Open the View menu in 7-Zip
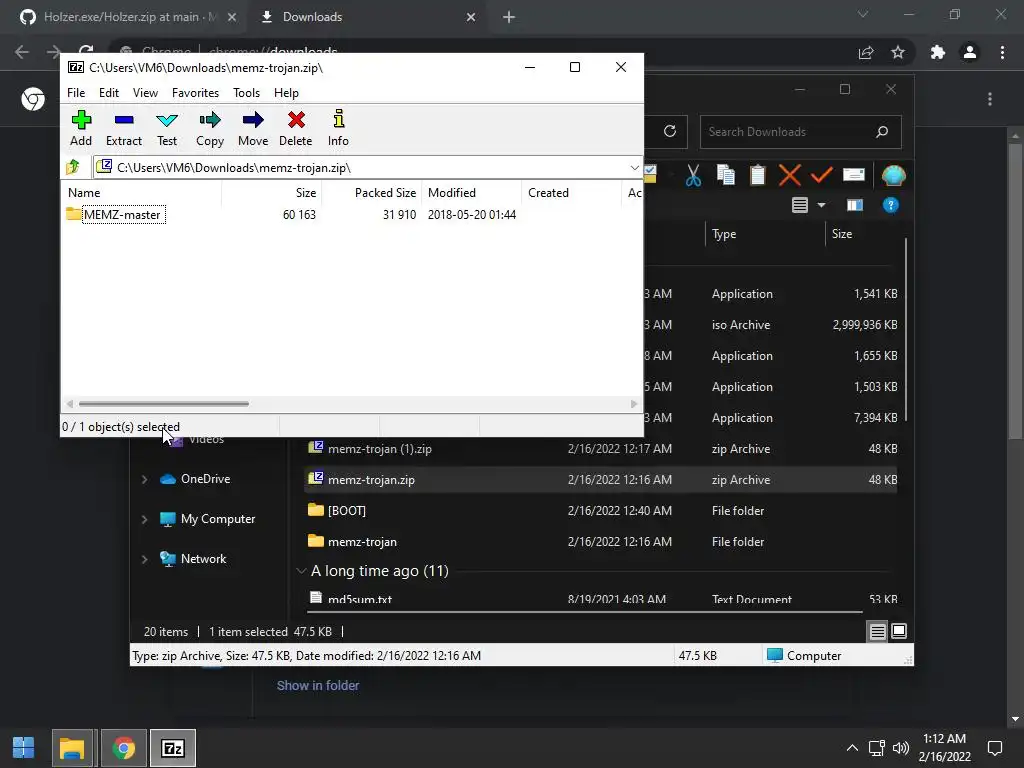The width and height of the screenshot is (1024, 768). tap(145, 93)
